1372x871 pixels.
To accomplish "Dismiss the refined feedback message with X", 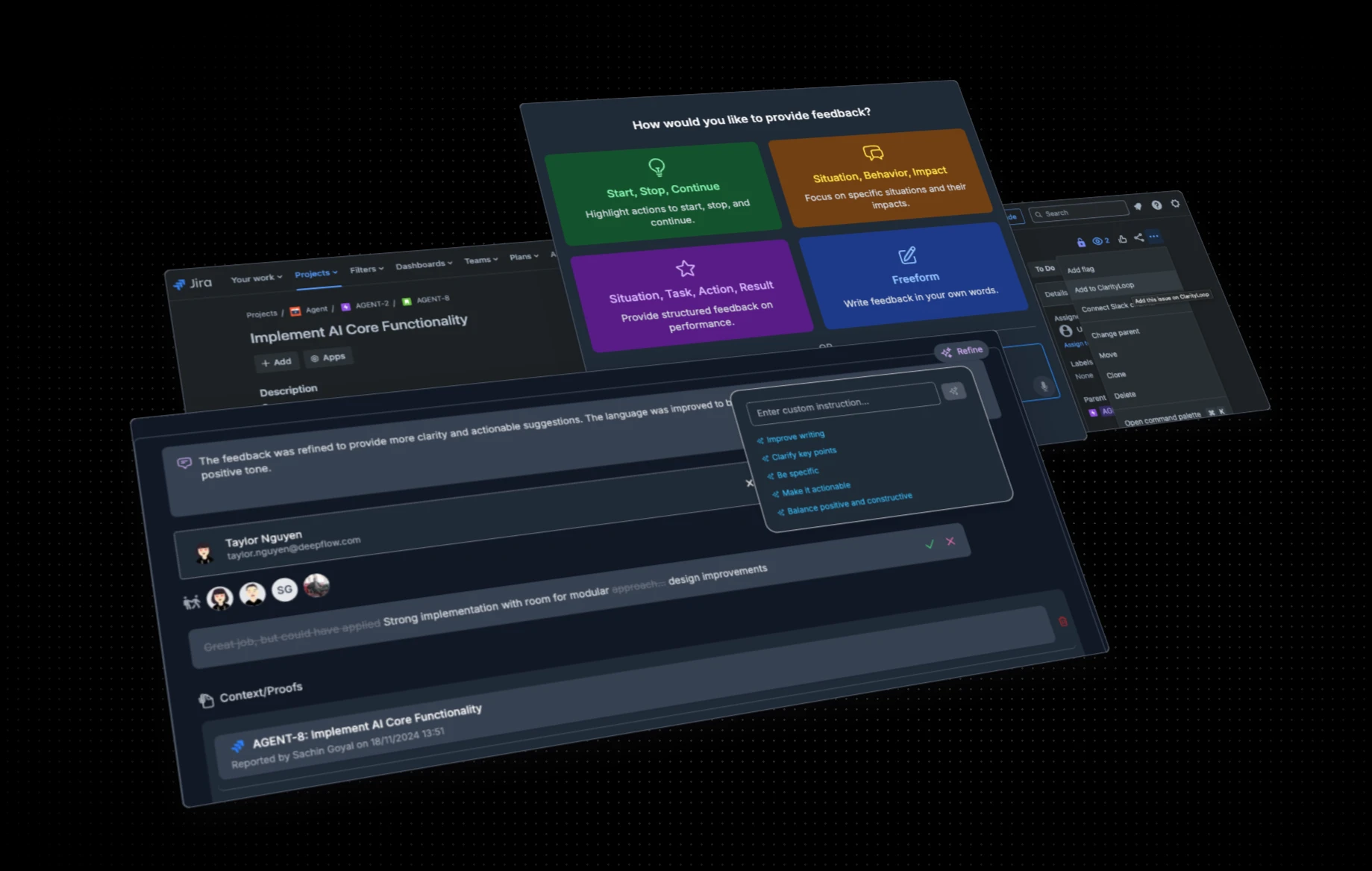I will (750, 483).
